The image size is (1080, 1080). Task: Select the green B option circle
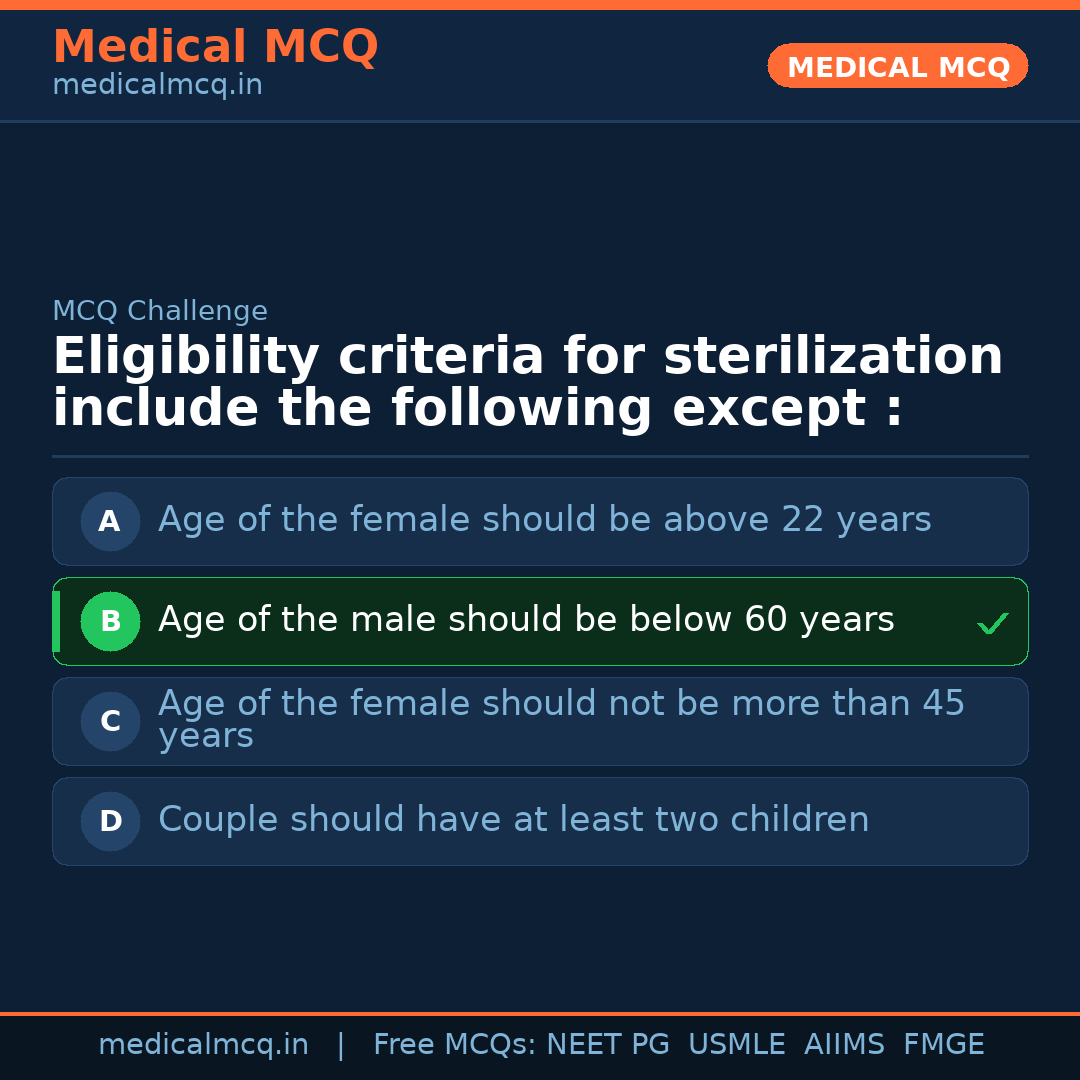(110, 621)
